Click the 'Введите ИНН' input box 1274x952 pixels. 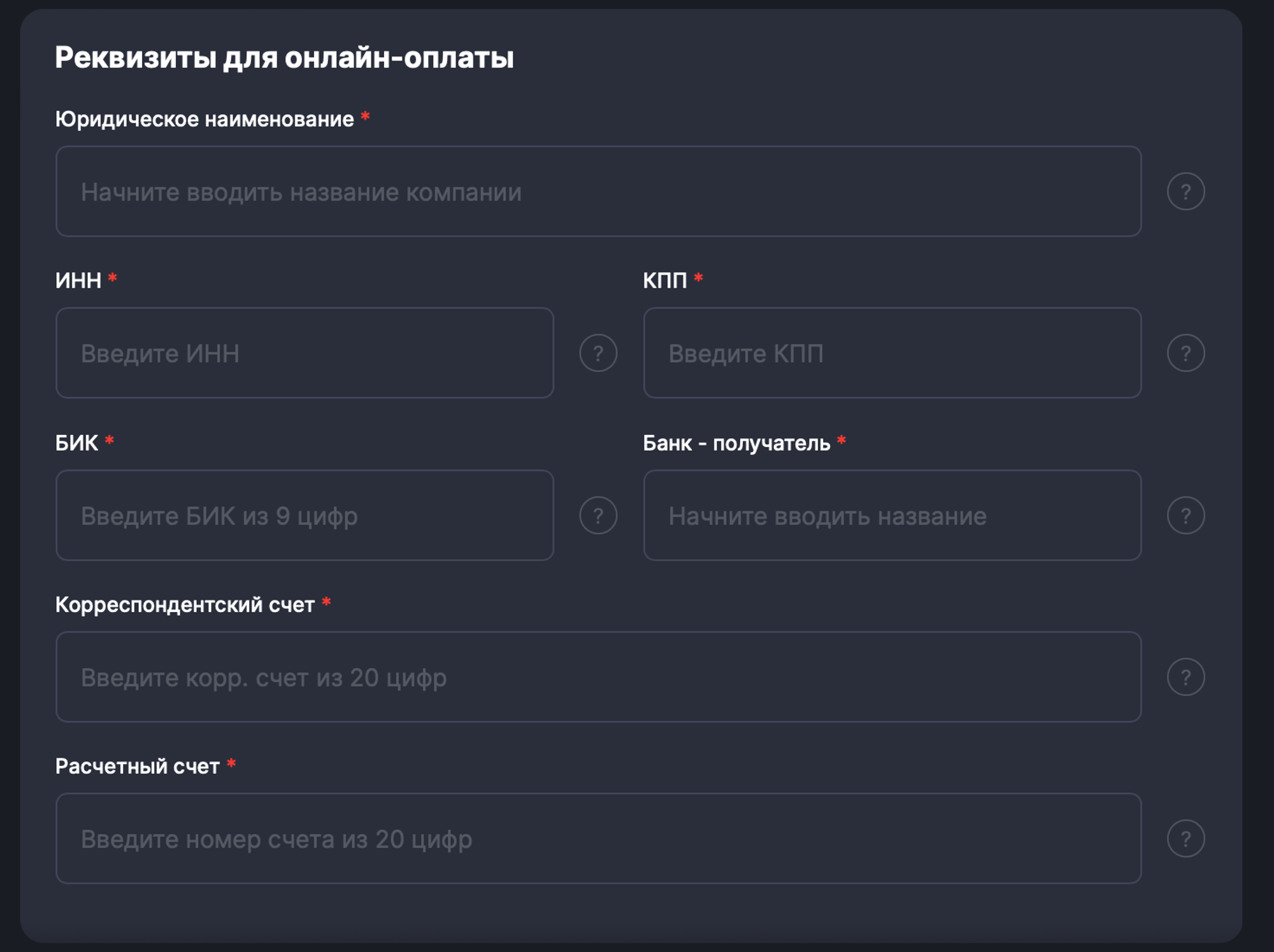pos(304,353)
